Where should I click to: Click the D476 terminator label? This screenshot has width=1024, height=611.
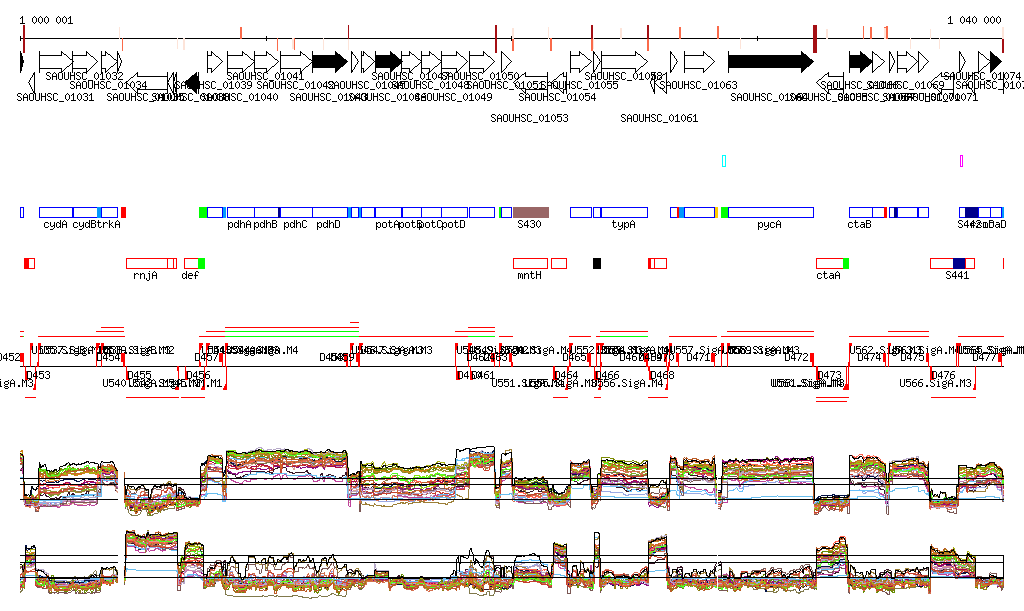[x=944, y=375]
